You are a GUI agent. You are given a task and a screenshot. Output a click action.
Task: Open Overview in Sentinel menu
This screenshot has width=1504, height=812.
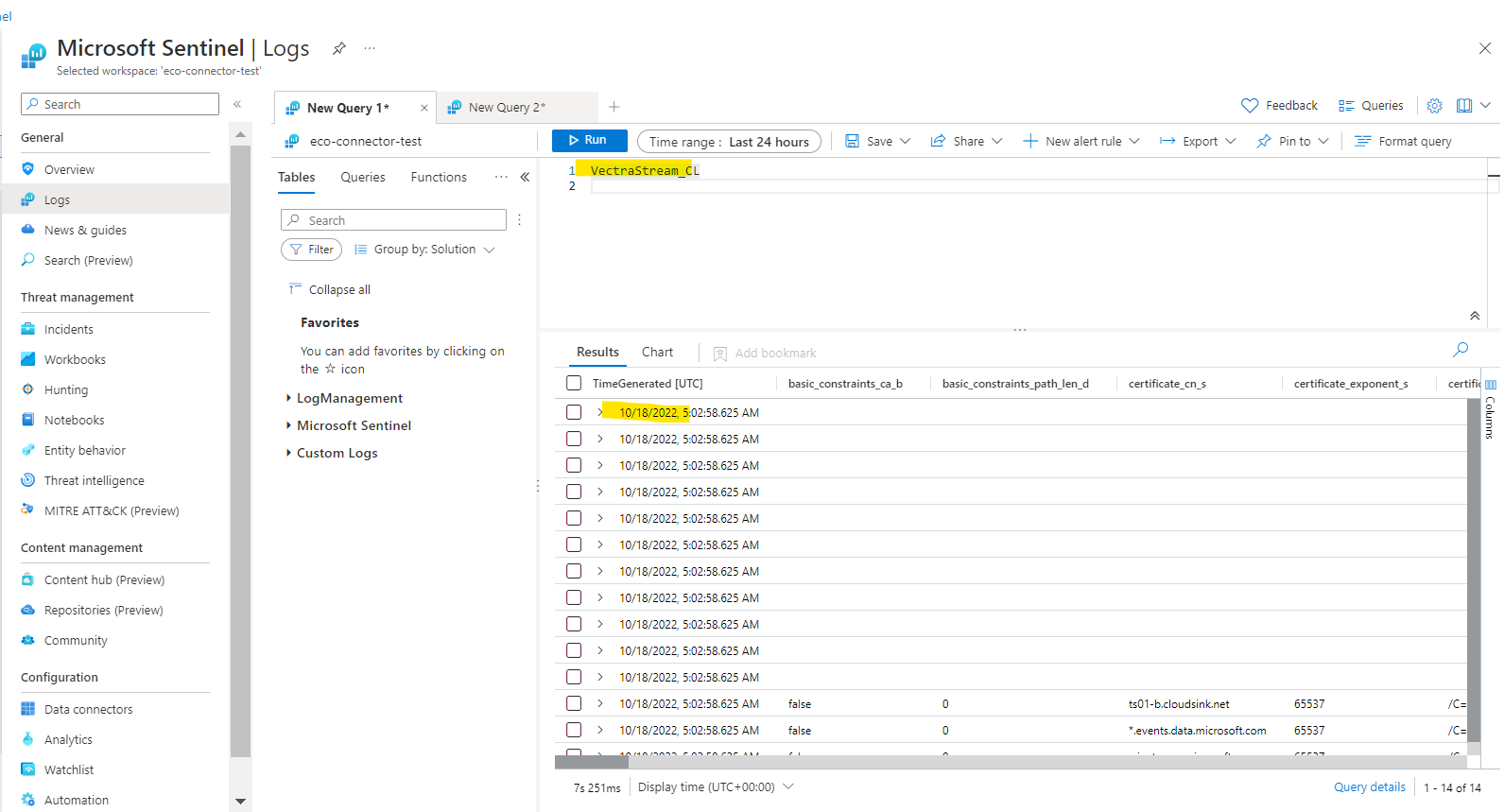(x=69, y=170)
